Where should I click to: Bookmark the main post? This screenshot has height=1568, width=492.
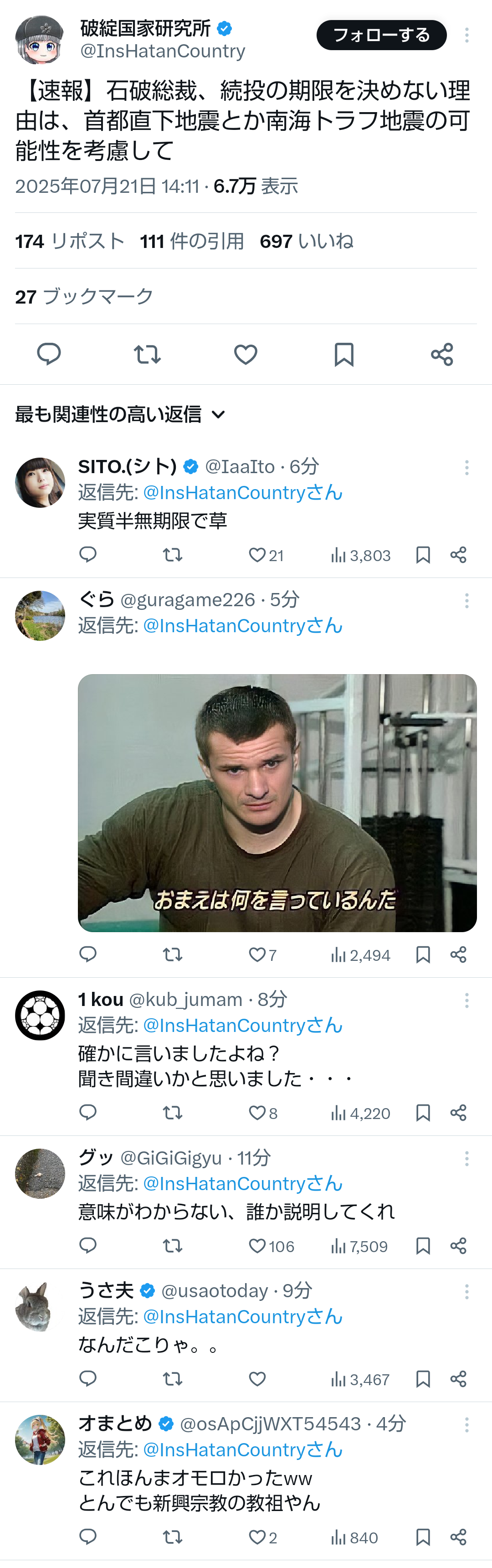pyautogui.click(x=344, y=354)
